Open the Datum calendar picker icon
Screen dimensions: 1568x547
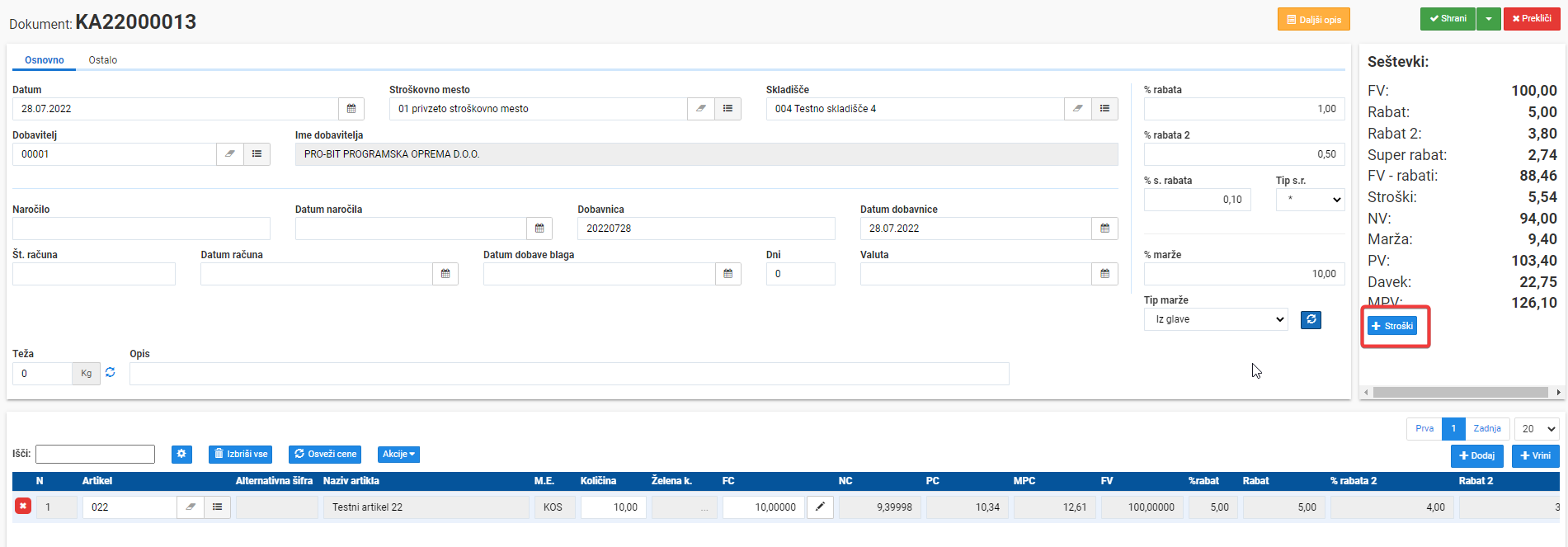point(351,109)
